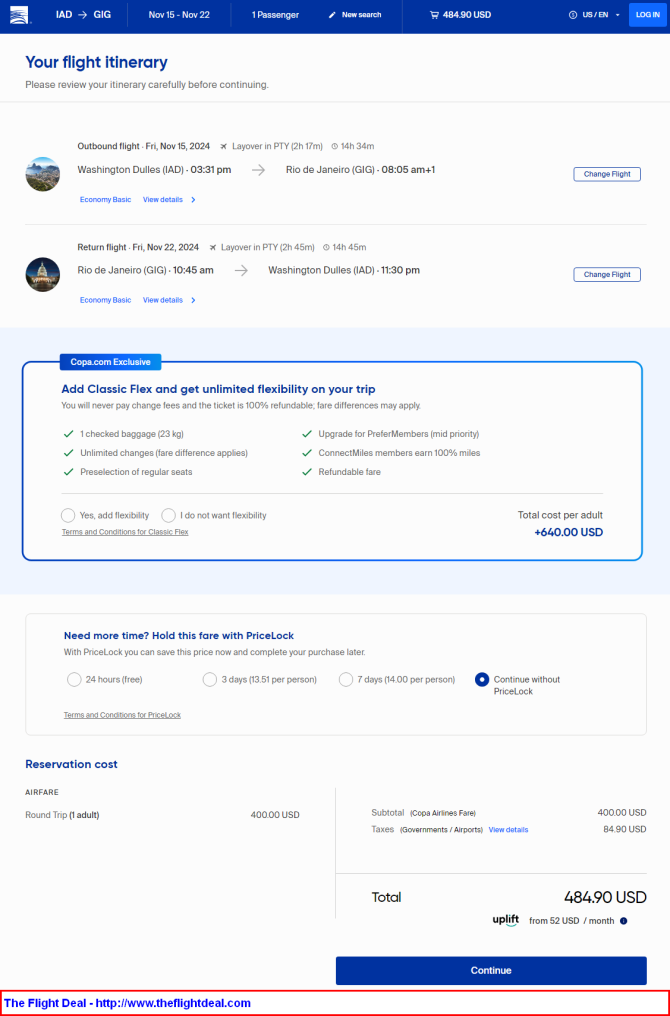Open the Nov 15 - Nov 22 dates item
670x1016 pixels.
coord(179,15)
